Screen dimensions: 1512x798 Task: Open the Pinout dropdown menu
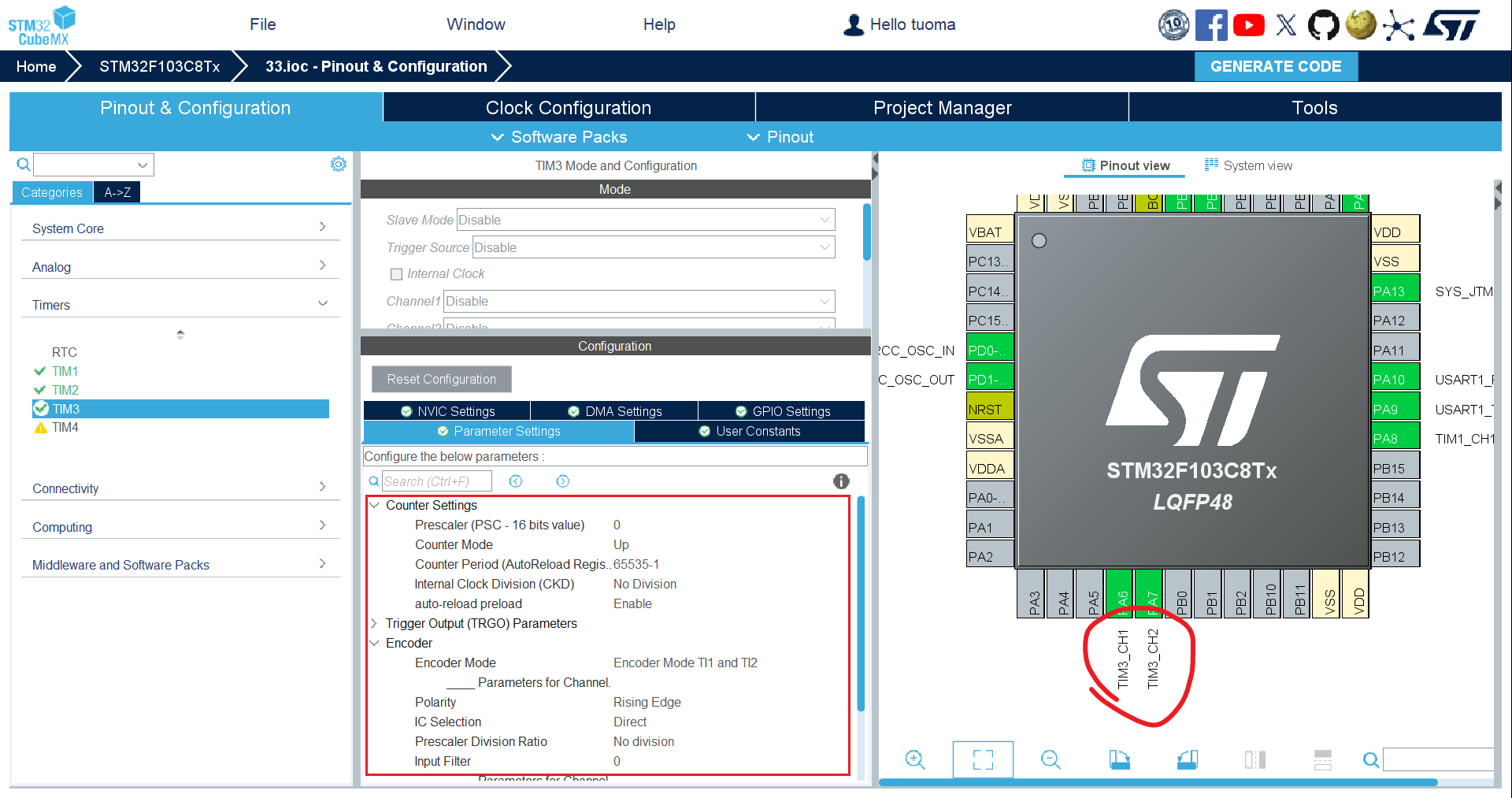(780, 137)
